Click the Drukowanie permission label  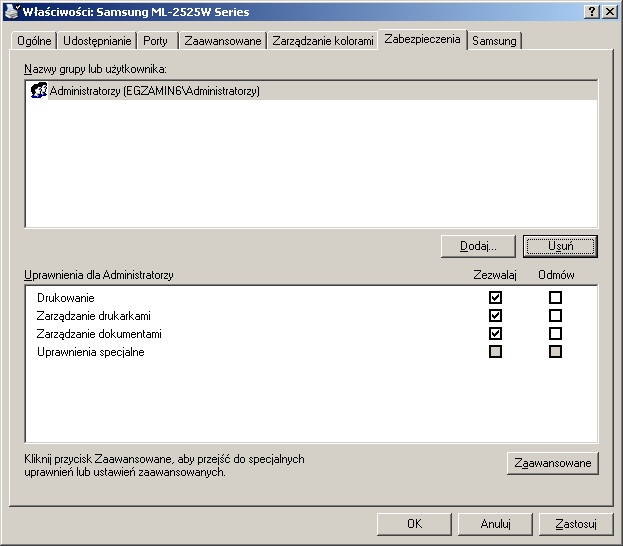tap(66, 298)
